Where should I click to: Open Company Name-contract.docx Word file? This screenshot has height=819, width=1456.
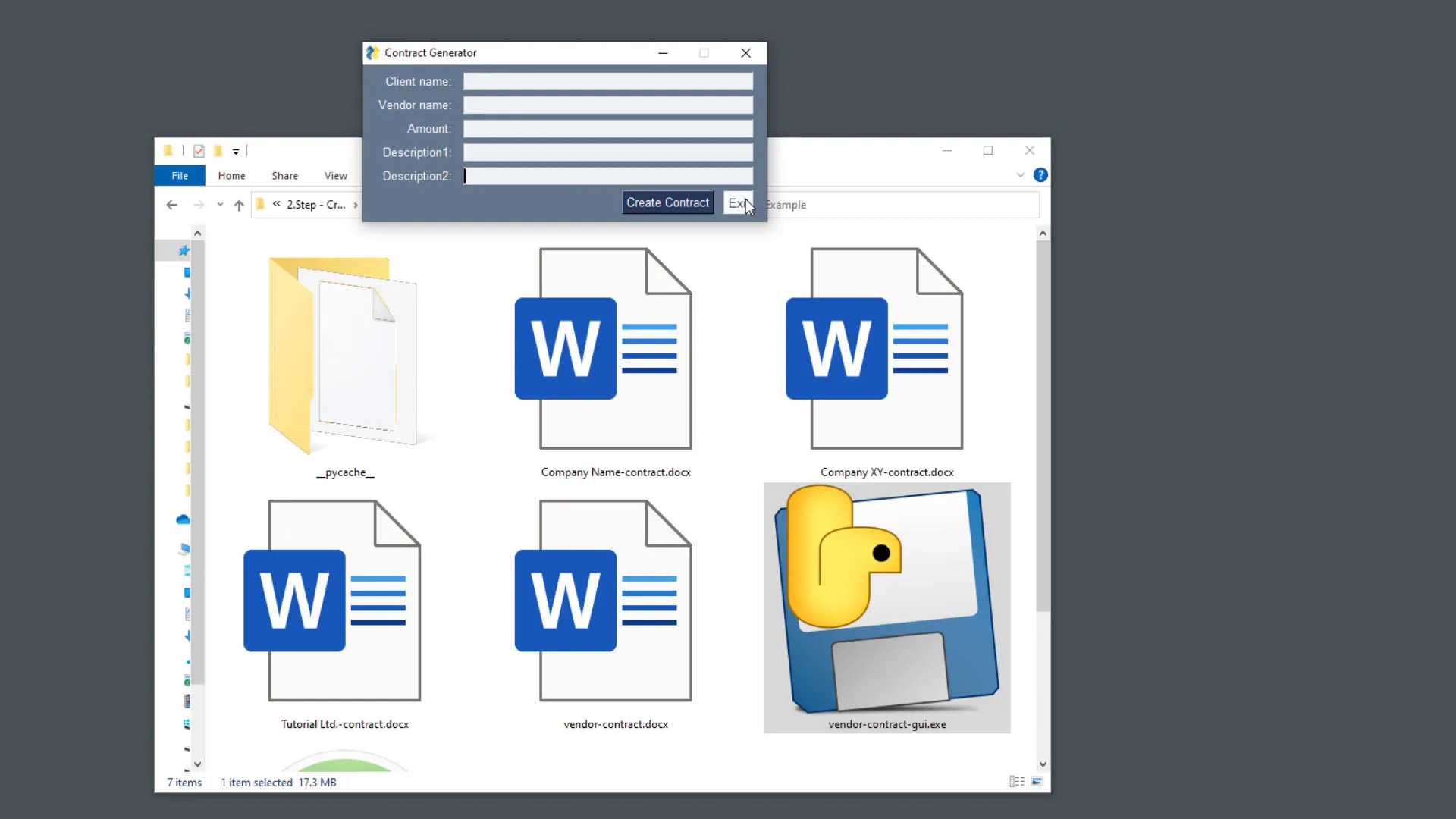pos(615,349)
